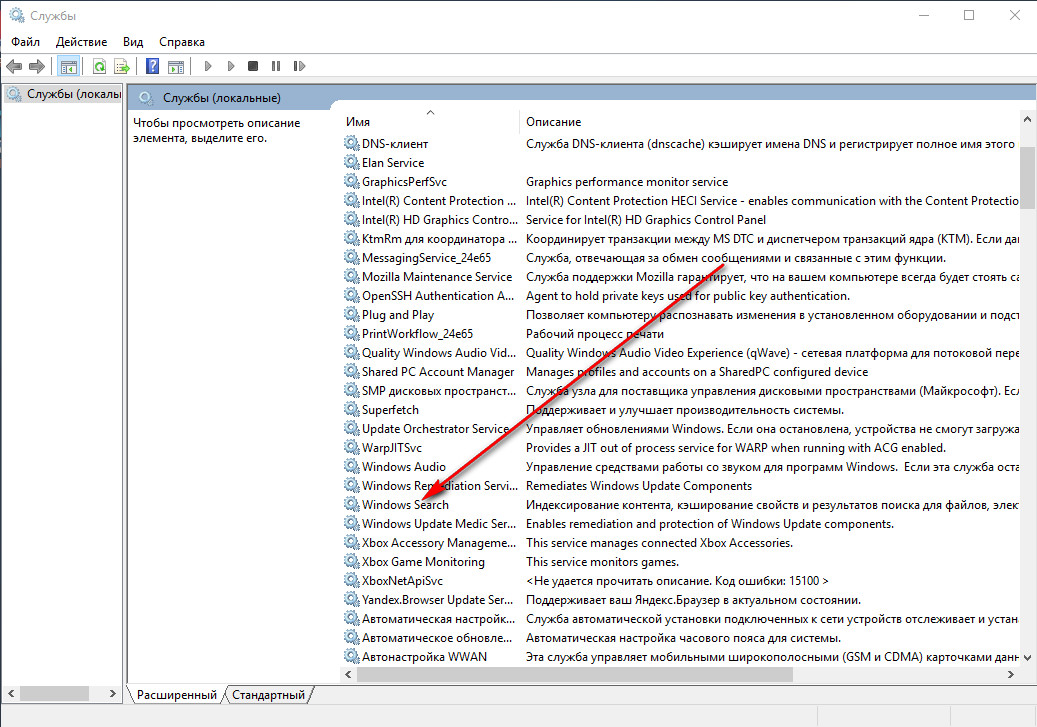This screenshot has width=1037, height=727.
Task: Click description 'Graphics performance monitor service'
Action: (x=627, y=181)
